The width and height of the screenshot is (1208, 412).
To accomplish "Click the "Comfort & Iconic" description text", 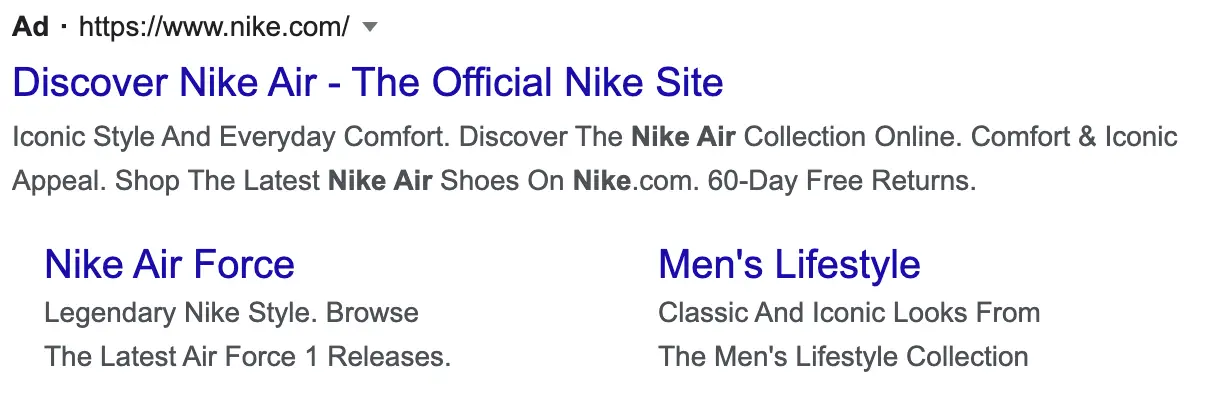I will click(x=1075, y=137).
